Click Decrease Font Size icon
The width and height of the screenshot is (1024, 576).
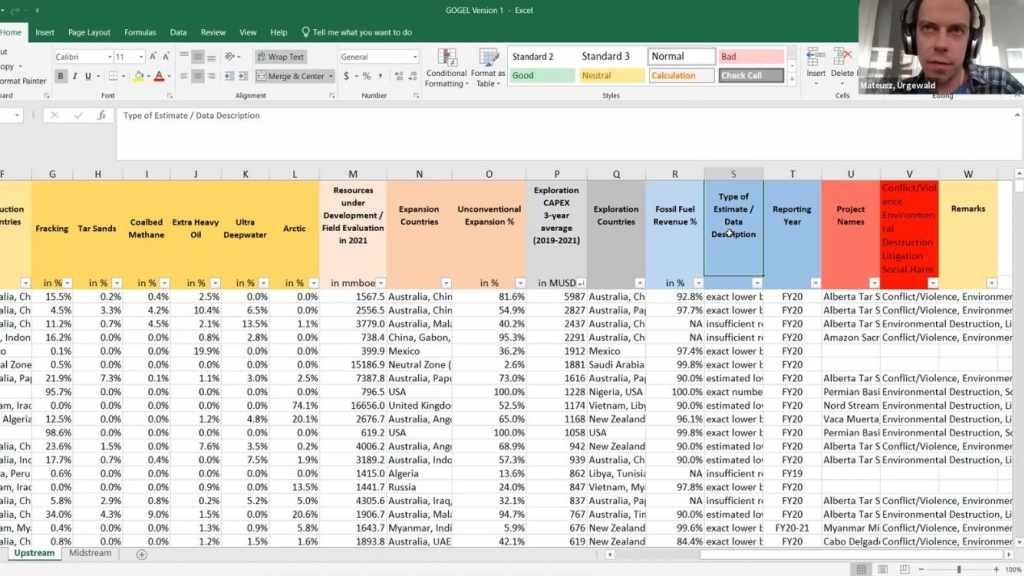coord(165,57)
